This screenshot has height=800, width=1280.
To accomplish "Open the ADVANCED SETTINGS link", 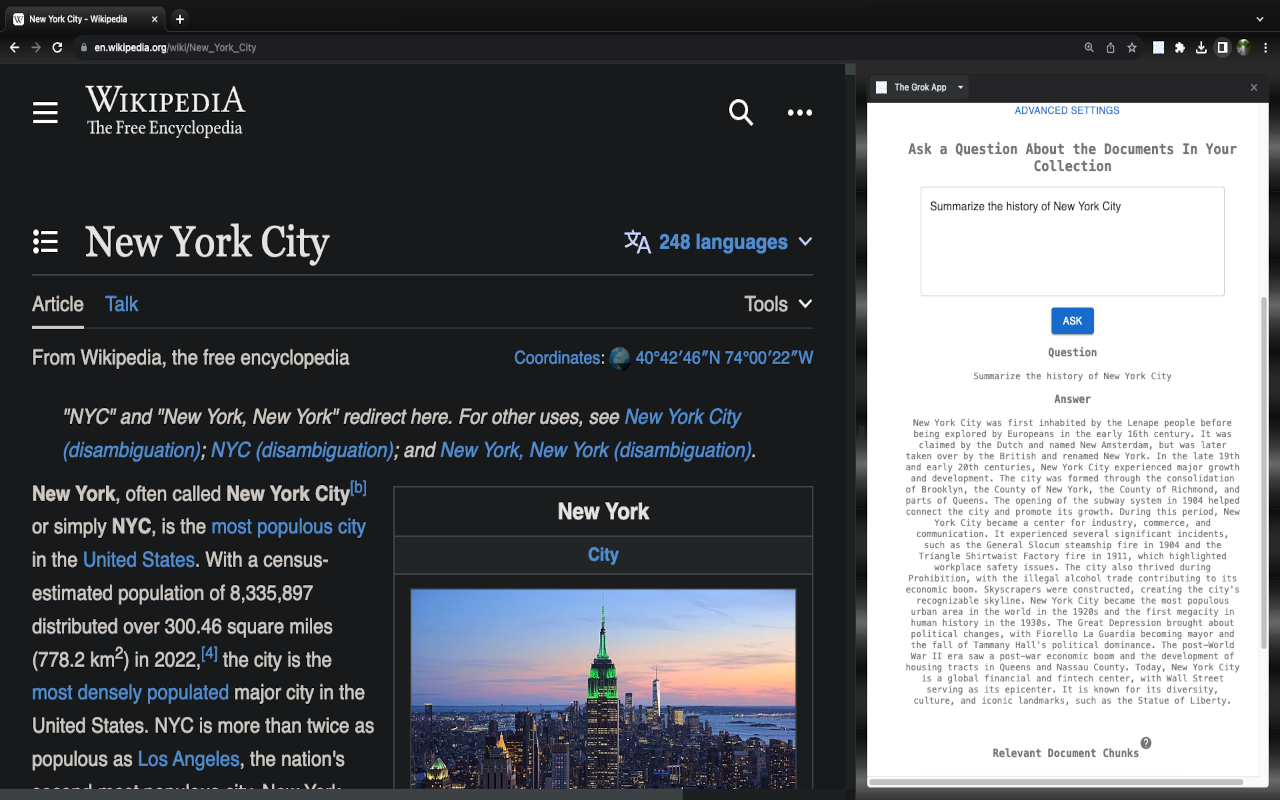I will pos(1067,110).
